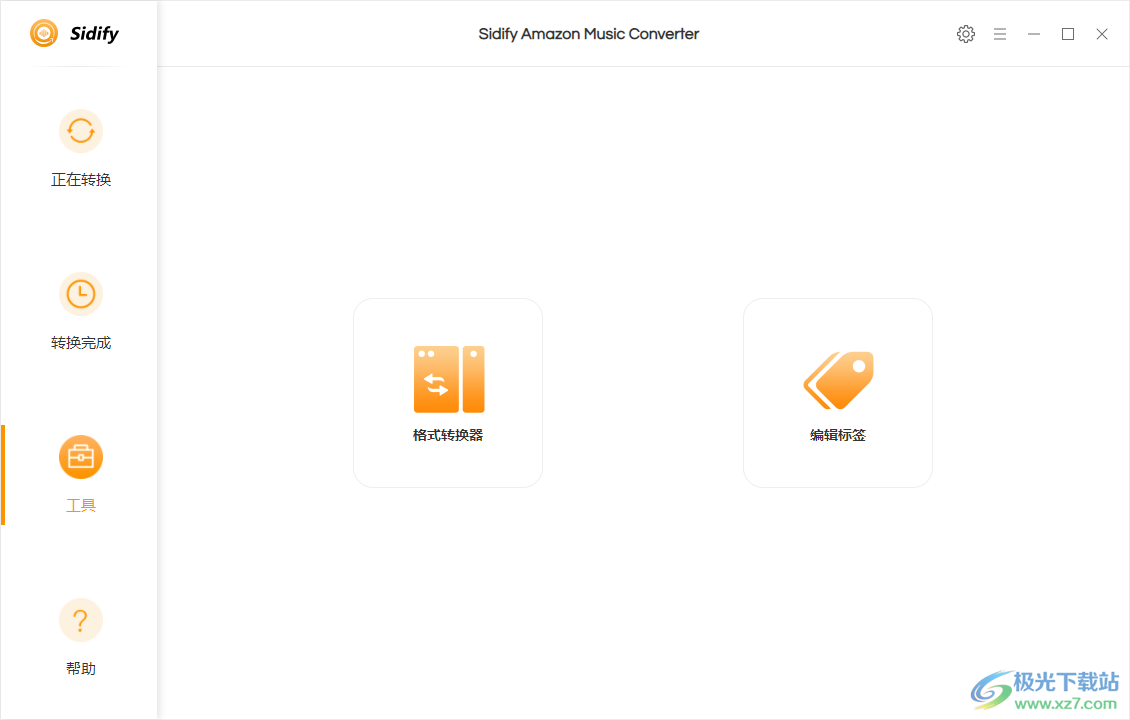Screen dimensions: 1130x720
Task: Open the 转换完成 clock history icon
Action: coord(81,294)
